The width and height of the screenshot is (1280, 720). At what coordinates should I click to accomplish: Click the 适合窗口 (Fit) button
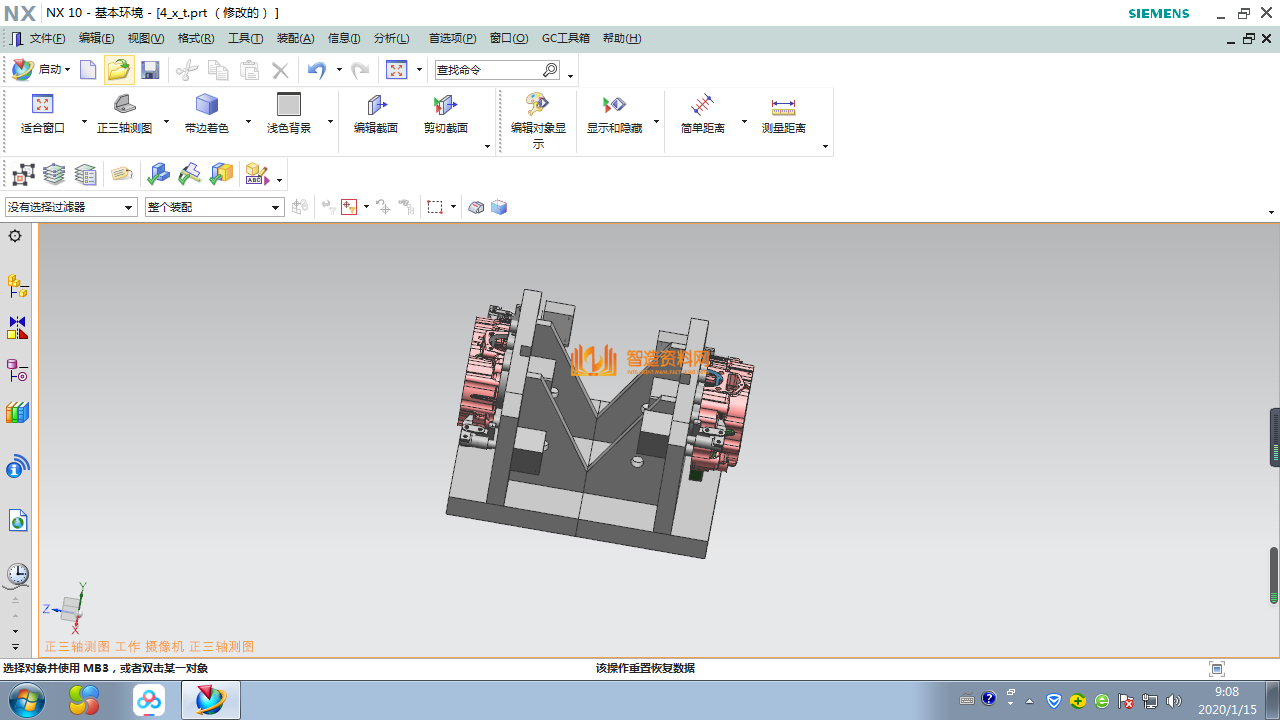(x=42, y=114)
